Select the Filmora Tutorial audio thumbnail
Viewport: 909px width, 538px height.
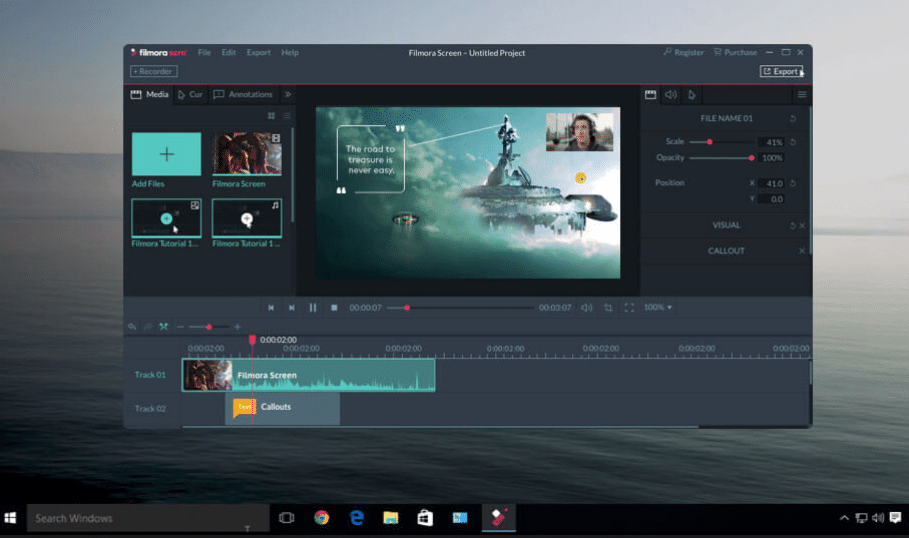(x=247, y=218)
